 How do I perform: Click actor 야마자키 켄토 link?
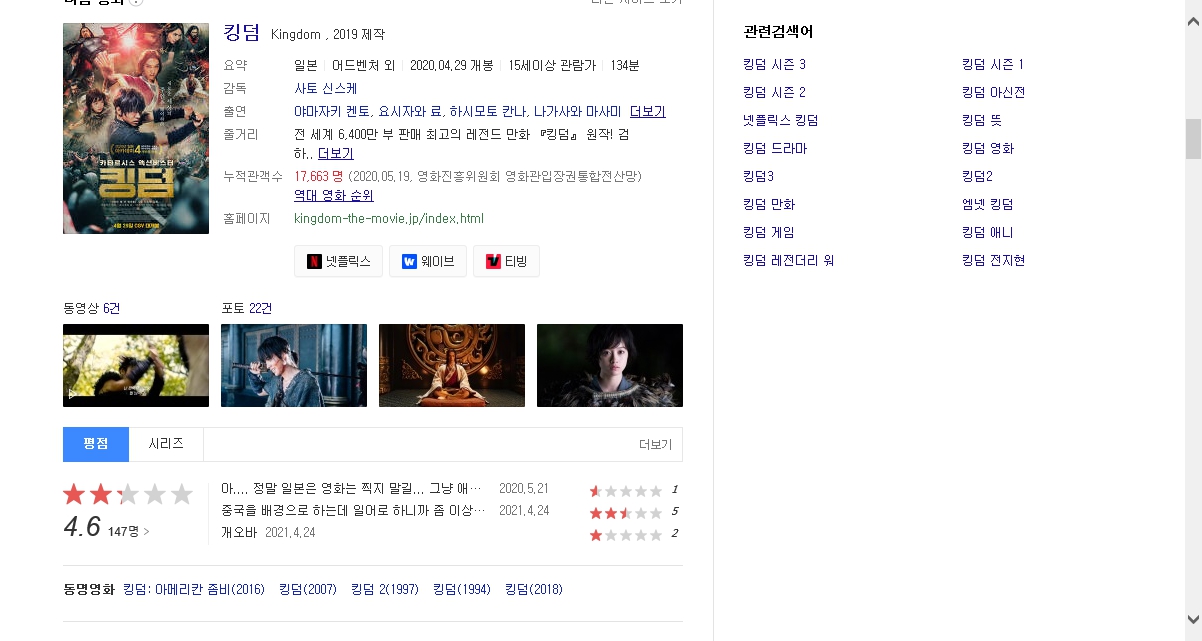pyautogui.click(x=332, y=111)
